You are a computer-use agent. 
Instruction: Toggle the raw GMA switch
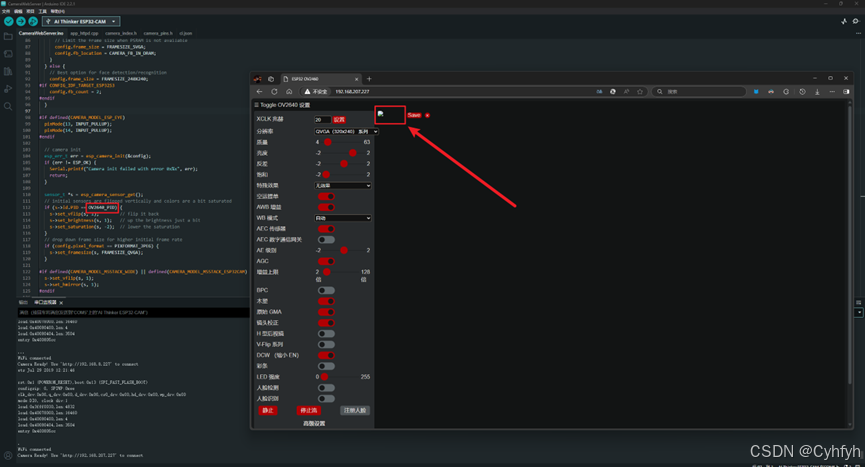pos(326,312)
